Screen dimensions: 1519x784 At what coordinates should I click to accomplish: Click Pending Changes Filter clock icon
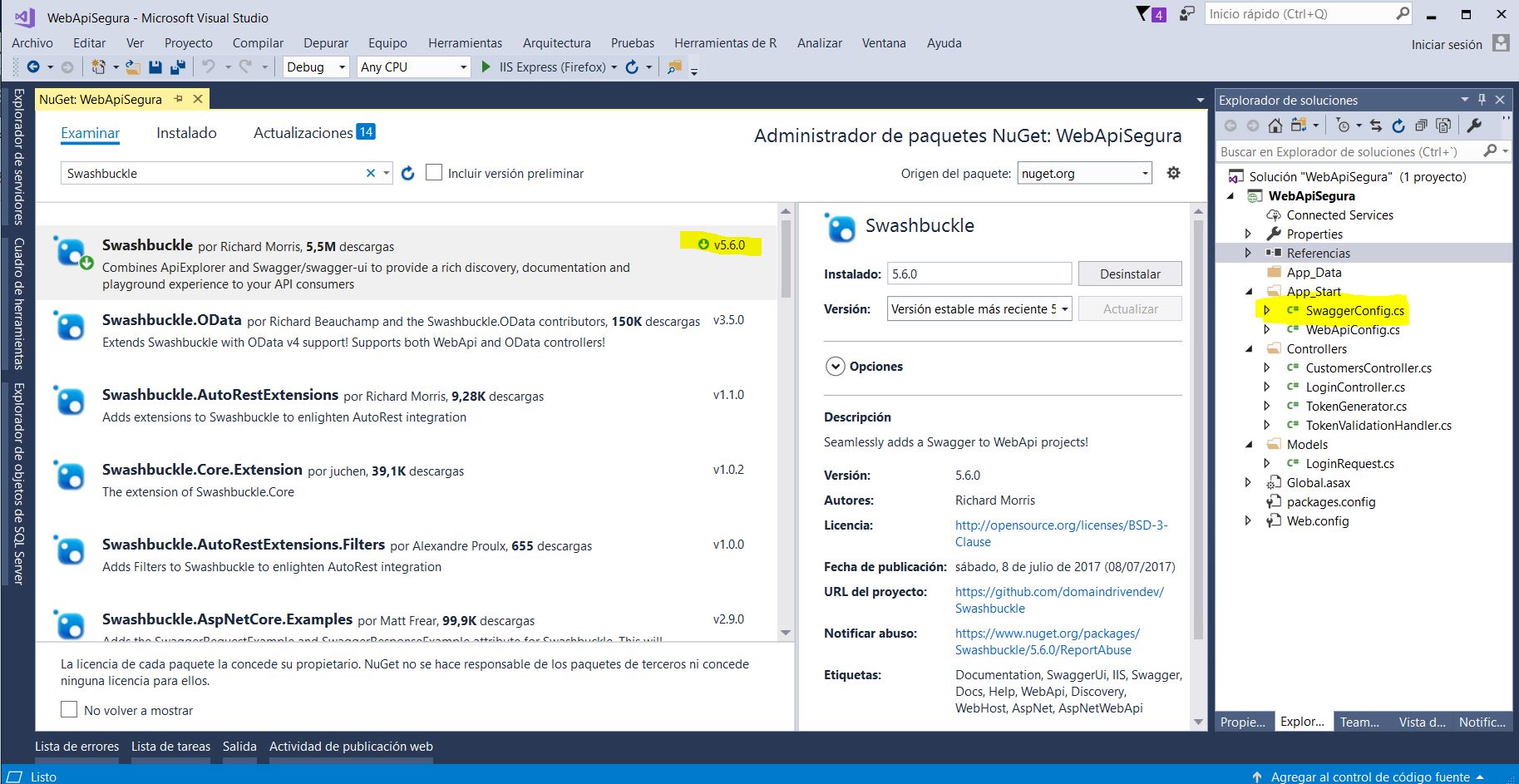click(x=1343, y=126)
